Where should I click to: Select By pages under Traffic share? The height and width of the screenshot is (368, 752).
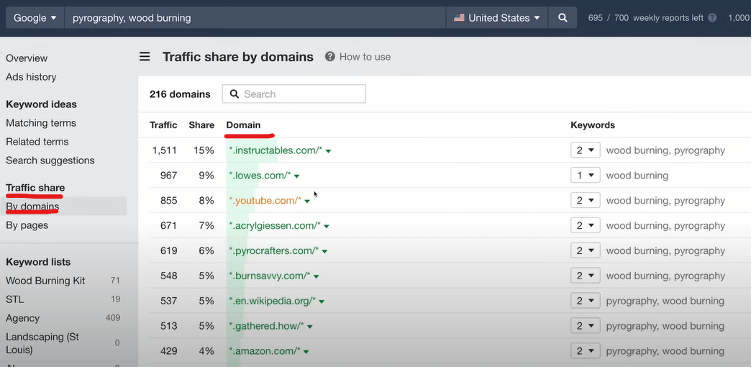click(x=27, y=225)
